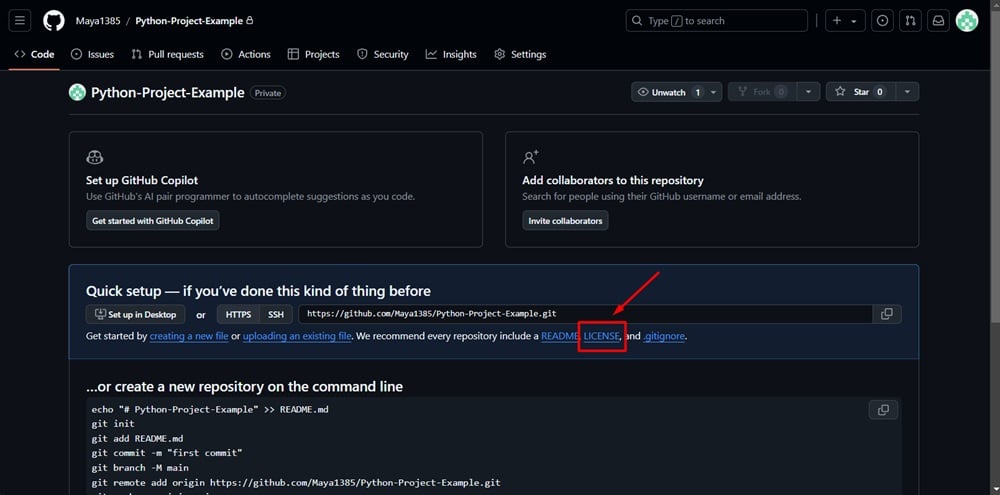Open the create new plus dropdown

tap(845, 20)
